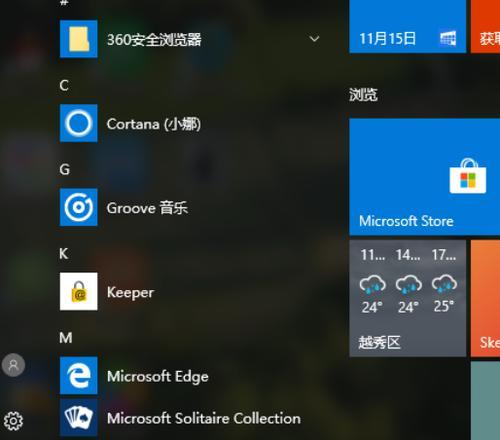Open the 11月15日 calendar tile
Viewport: 500px width, 440px height.
[408, 26]
